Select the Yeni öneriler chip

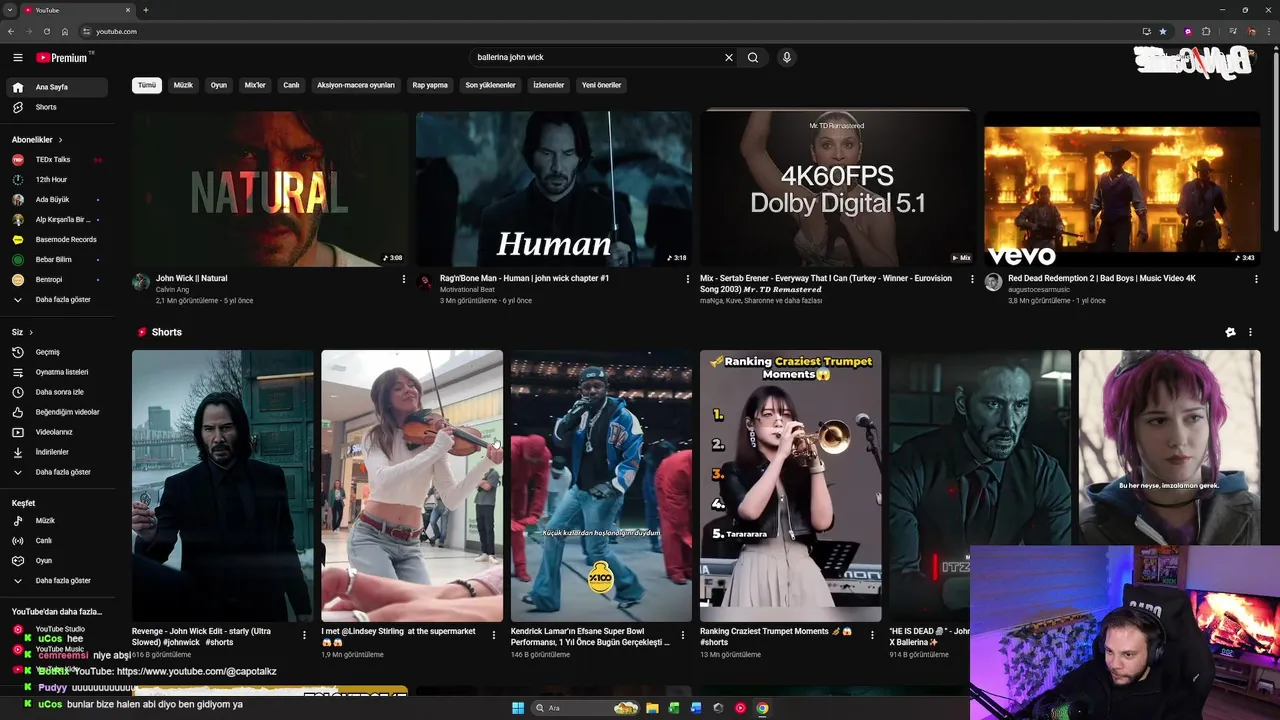tap(601, 85)
